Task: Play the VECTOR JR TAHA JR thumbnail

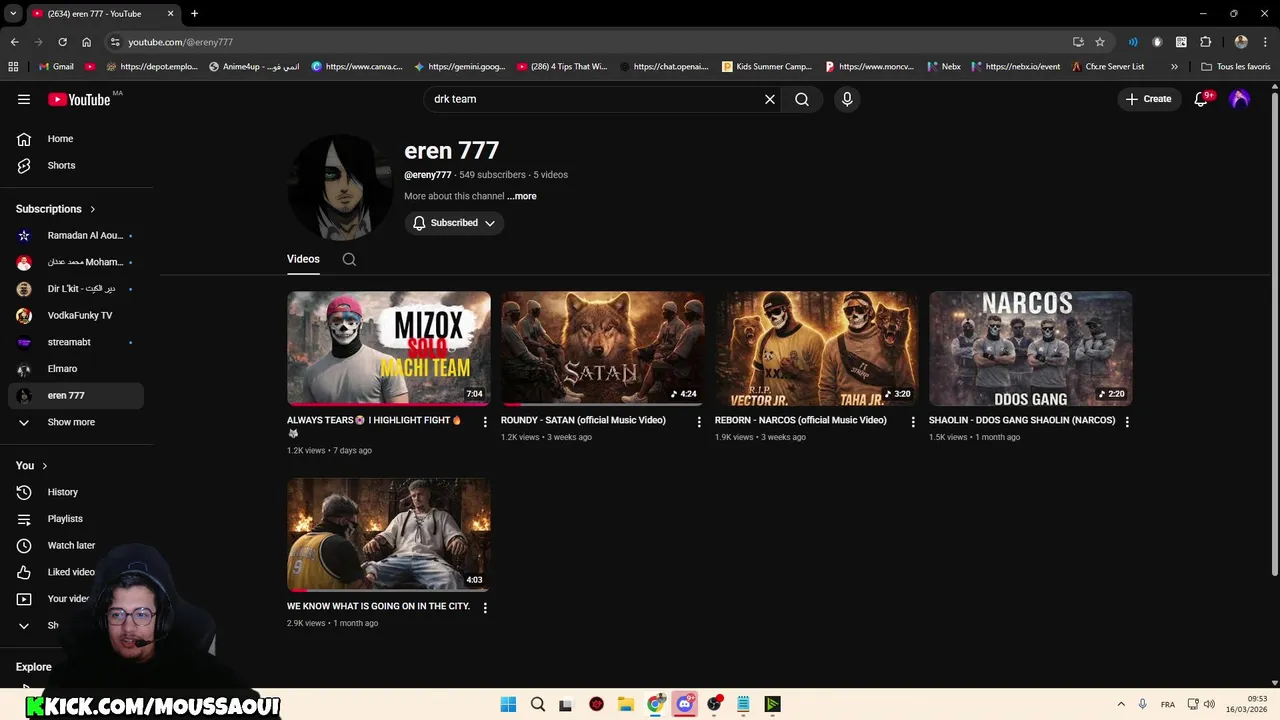Action: [x=816, y=348]
